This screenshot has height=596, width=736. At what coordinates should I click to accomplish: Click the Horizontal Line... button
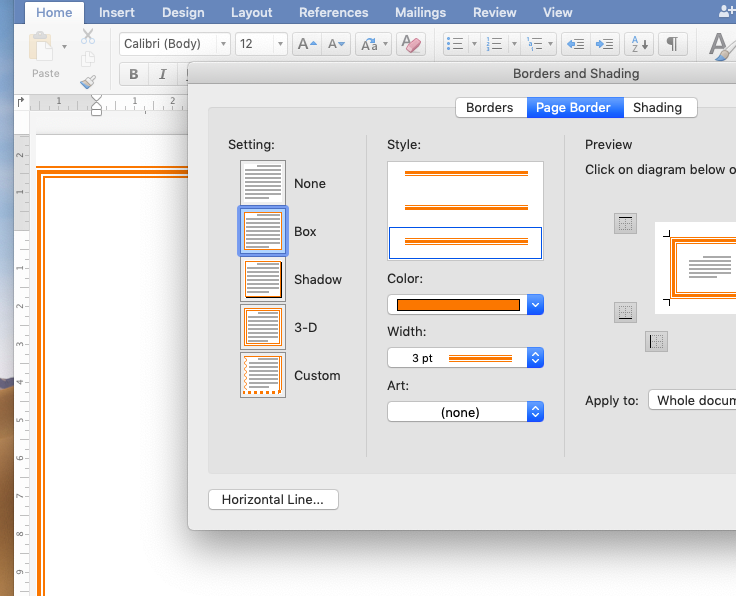273,499
